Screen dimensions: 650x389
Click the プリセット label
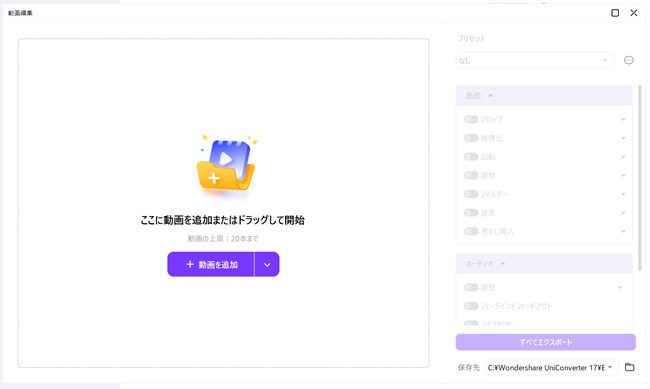[x=471, y=39]
